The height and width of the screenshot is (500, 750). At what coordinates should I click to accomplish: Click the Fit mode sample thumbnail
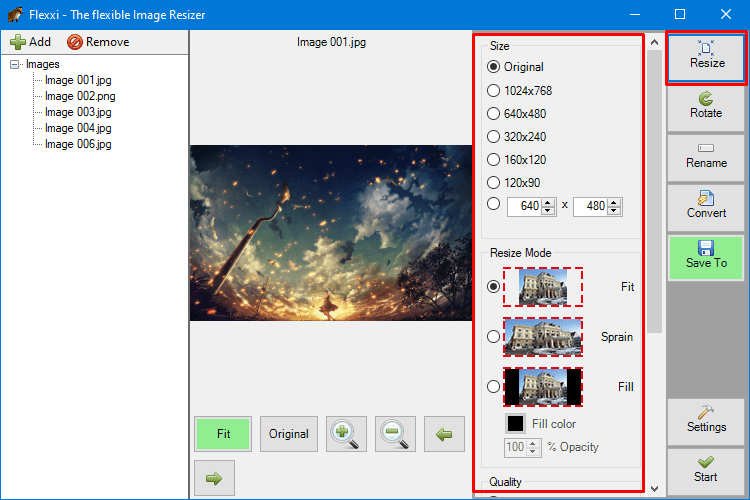pos(543,287)
